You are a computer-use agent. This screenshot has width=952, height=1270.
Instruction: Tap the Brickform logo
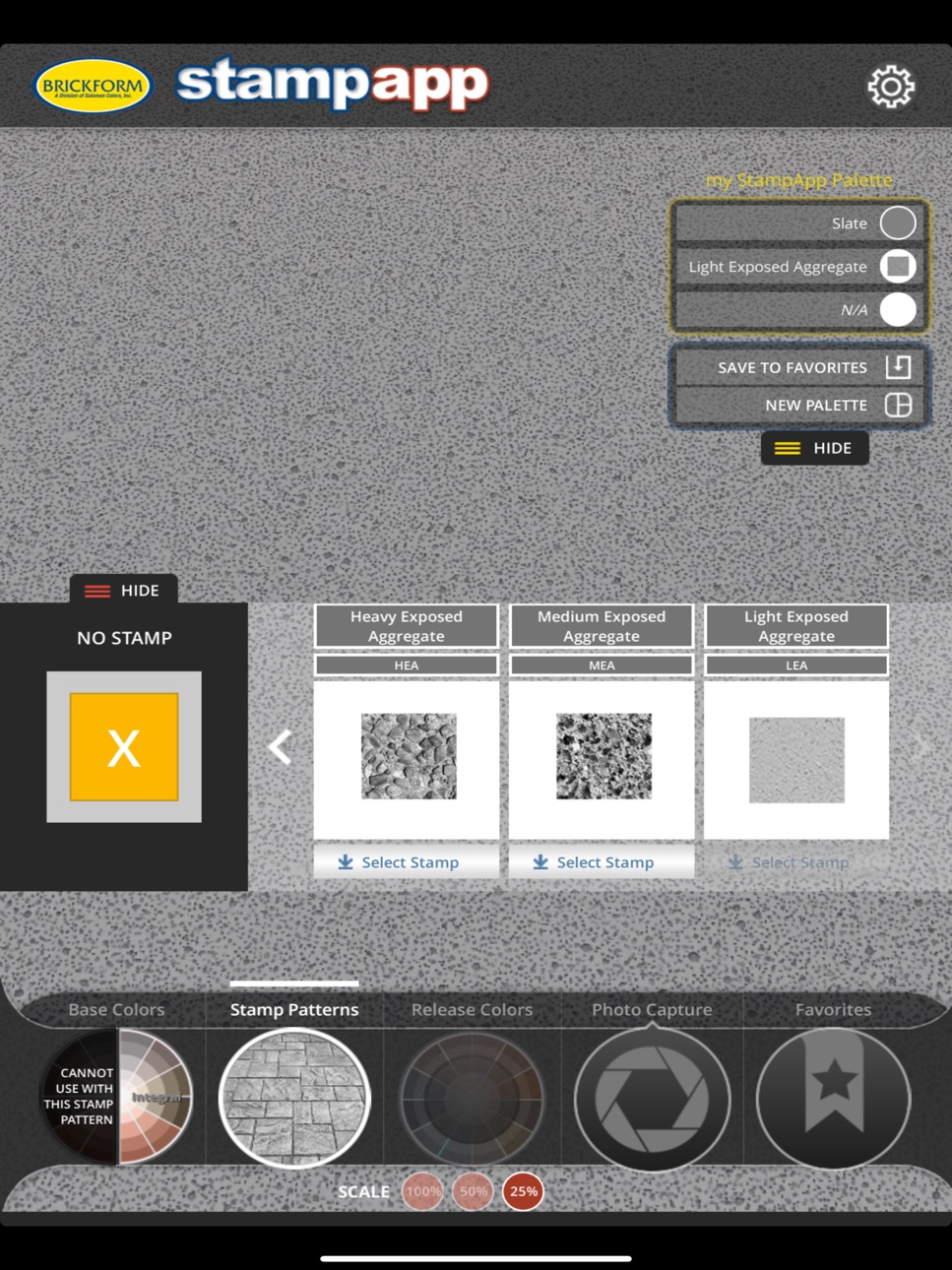pos(93,87)
